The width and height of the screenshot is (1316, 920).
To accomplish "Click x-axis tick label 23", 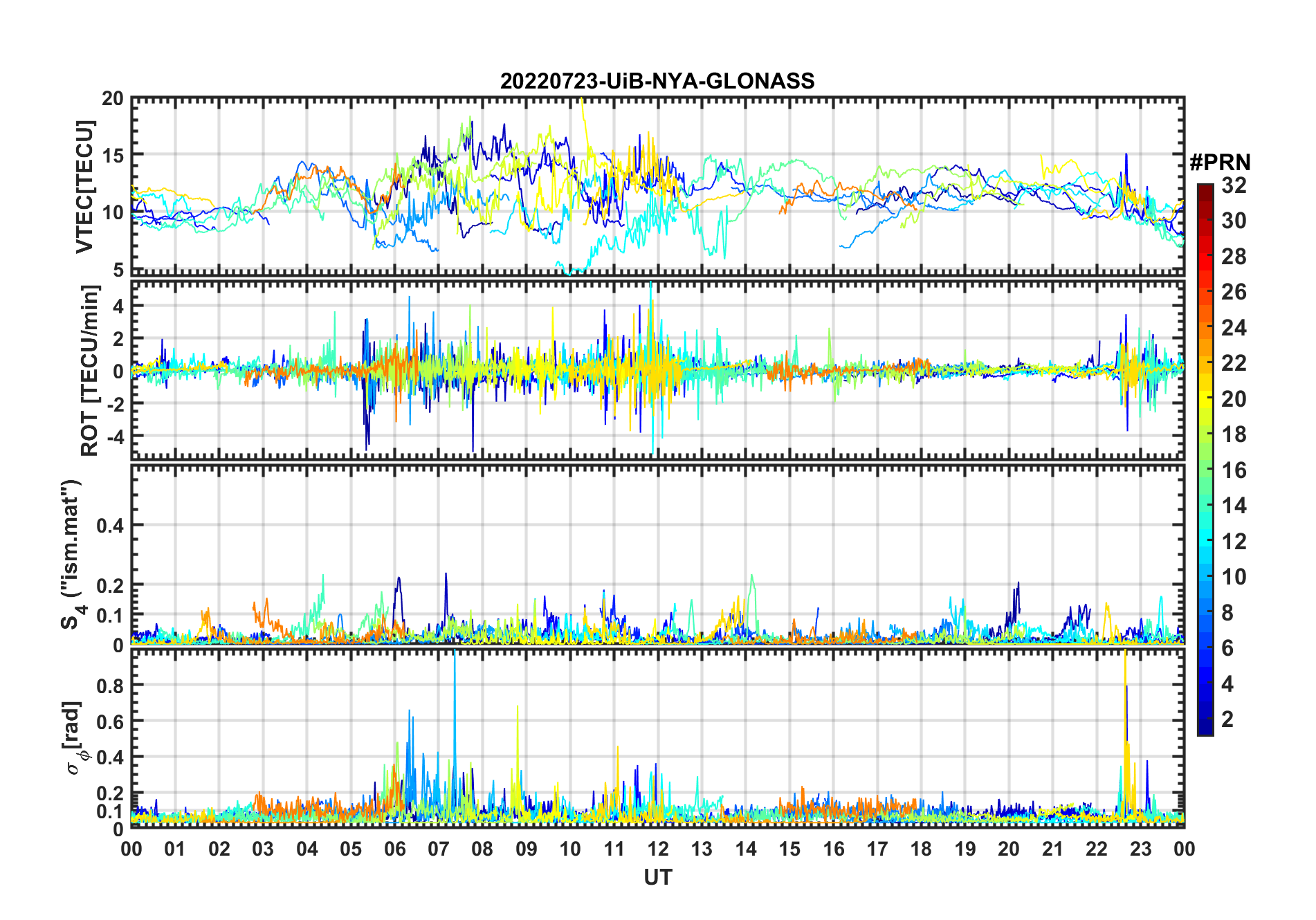I will [1140, 849].
